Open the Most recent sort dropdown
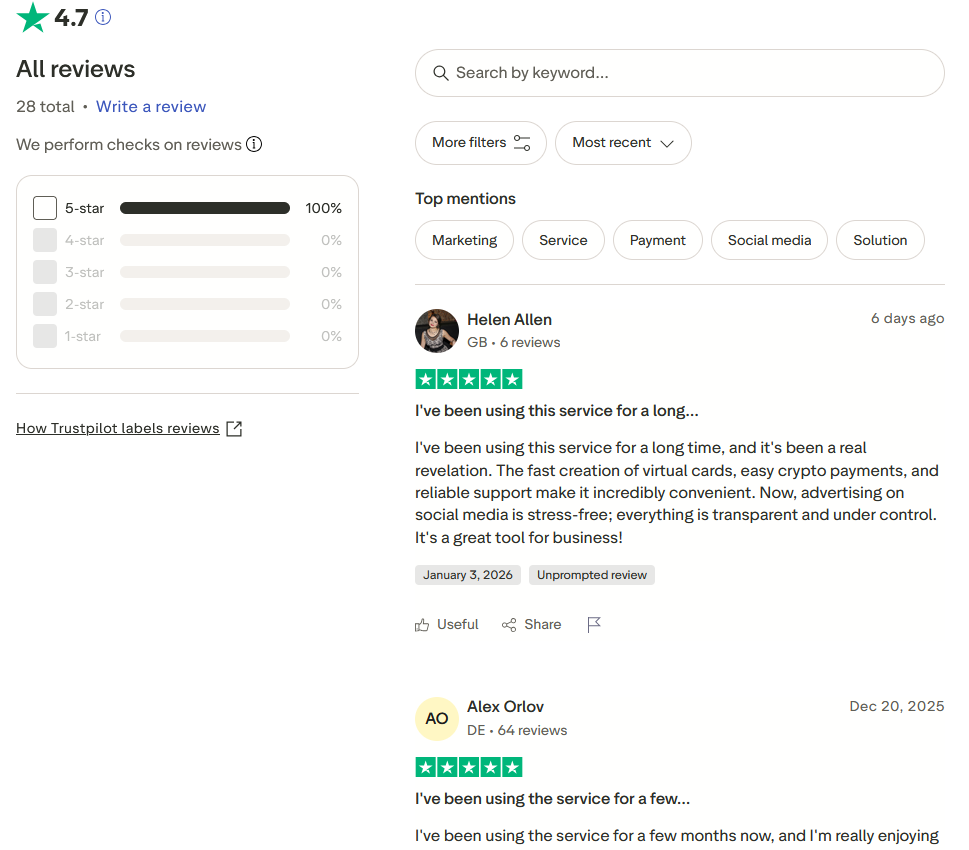 pos(623,143)
